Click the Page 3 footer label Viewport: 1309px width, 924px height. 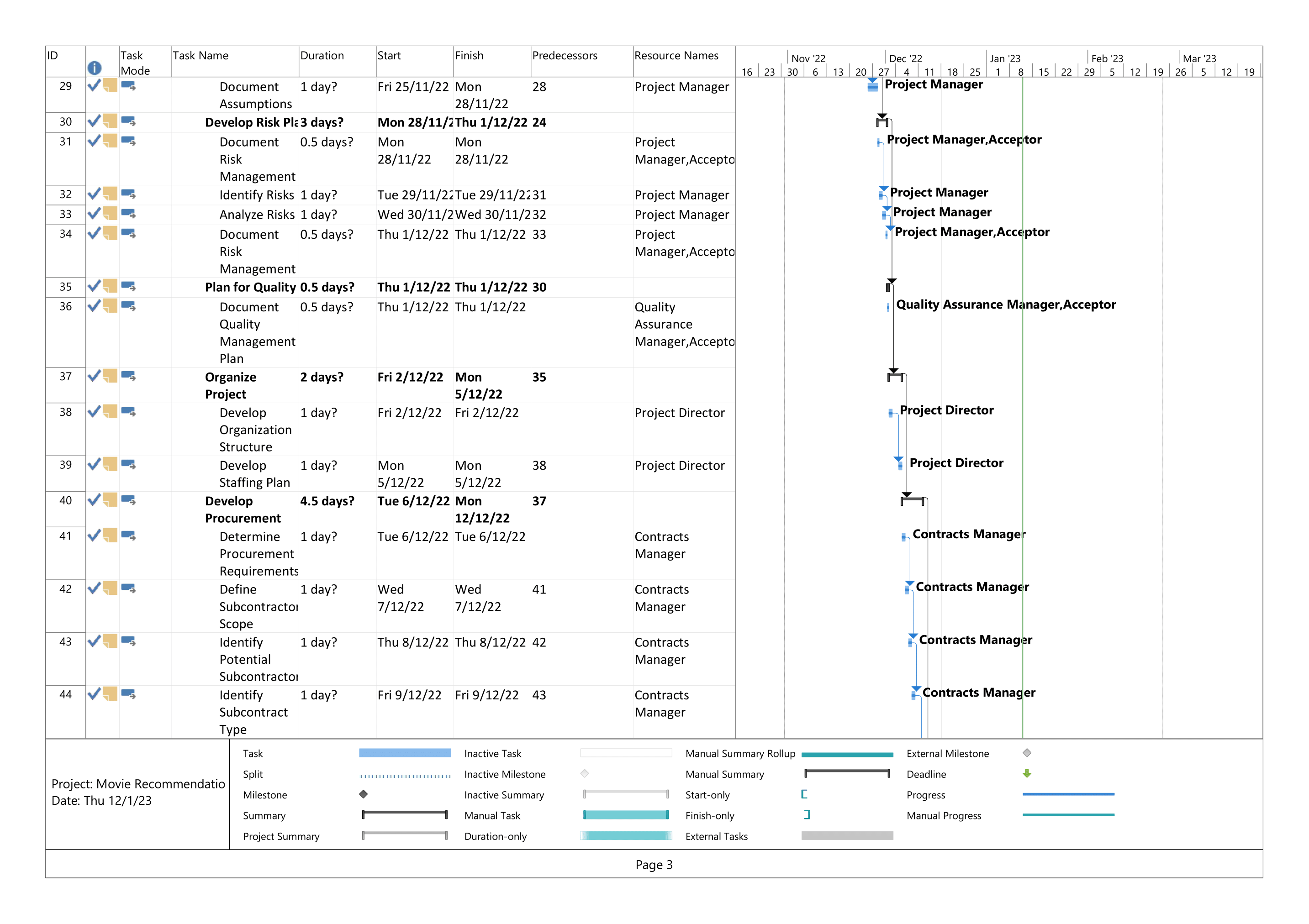tap(654, 864)
